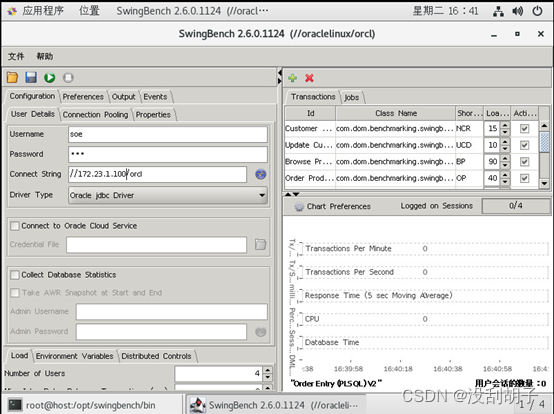This screenshot has height=414, width=554.
Task: Switch to SwingBench taskbar entry
Action: point(276,405)
